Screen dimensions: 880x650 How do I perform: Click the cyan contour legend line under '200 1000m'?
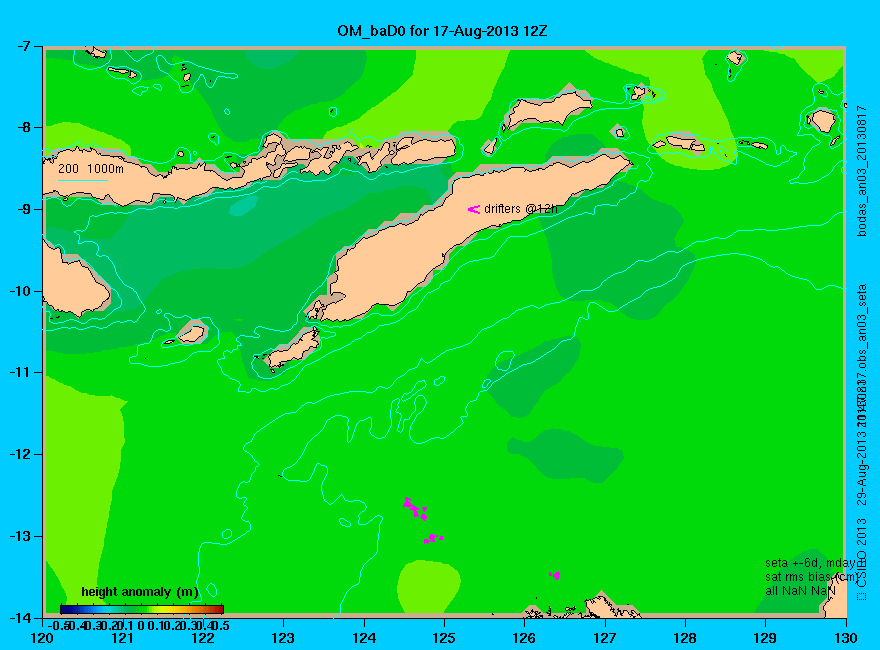[82, 180]
